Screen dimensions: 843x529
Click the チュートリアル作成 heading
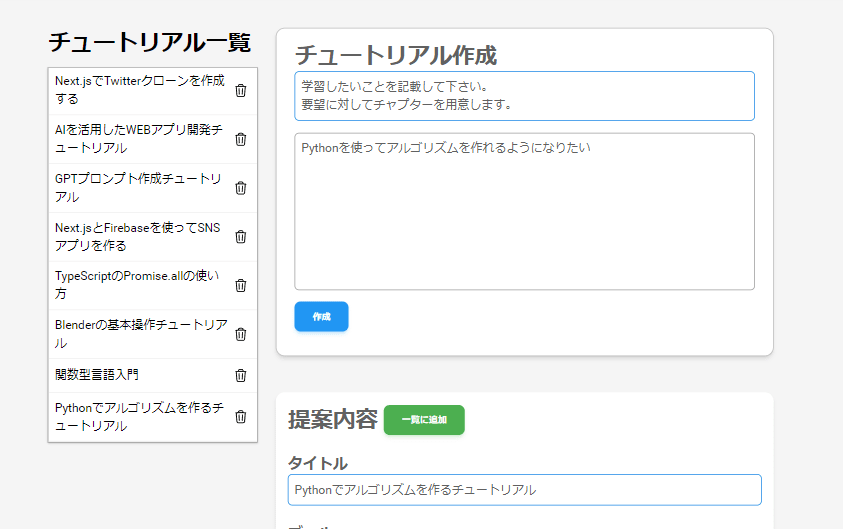(x=396, y=55)
